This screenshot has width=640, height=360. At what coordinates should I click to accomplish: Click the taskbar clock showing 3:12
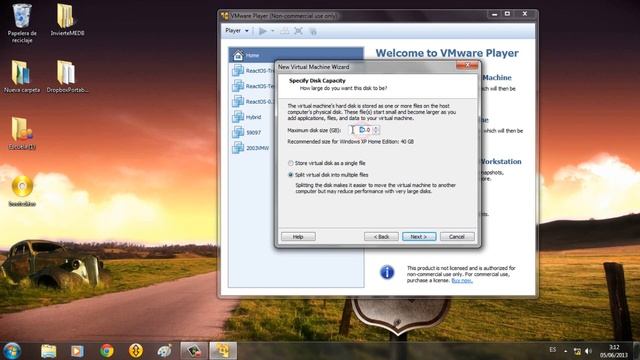pos(614,351)
